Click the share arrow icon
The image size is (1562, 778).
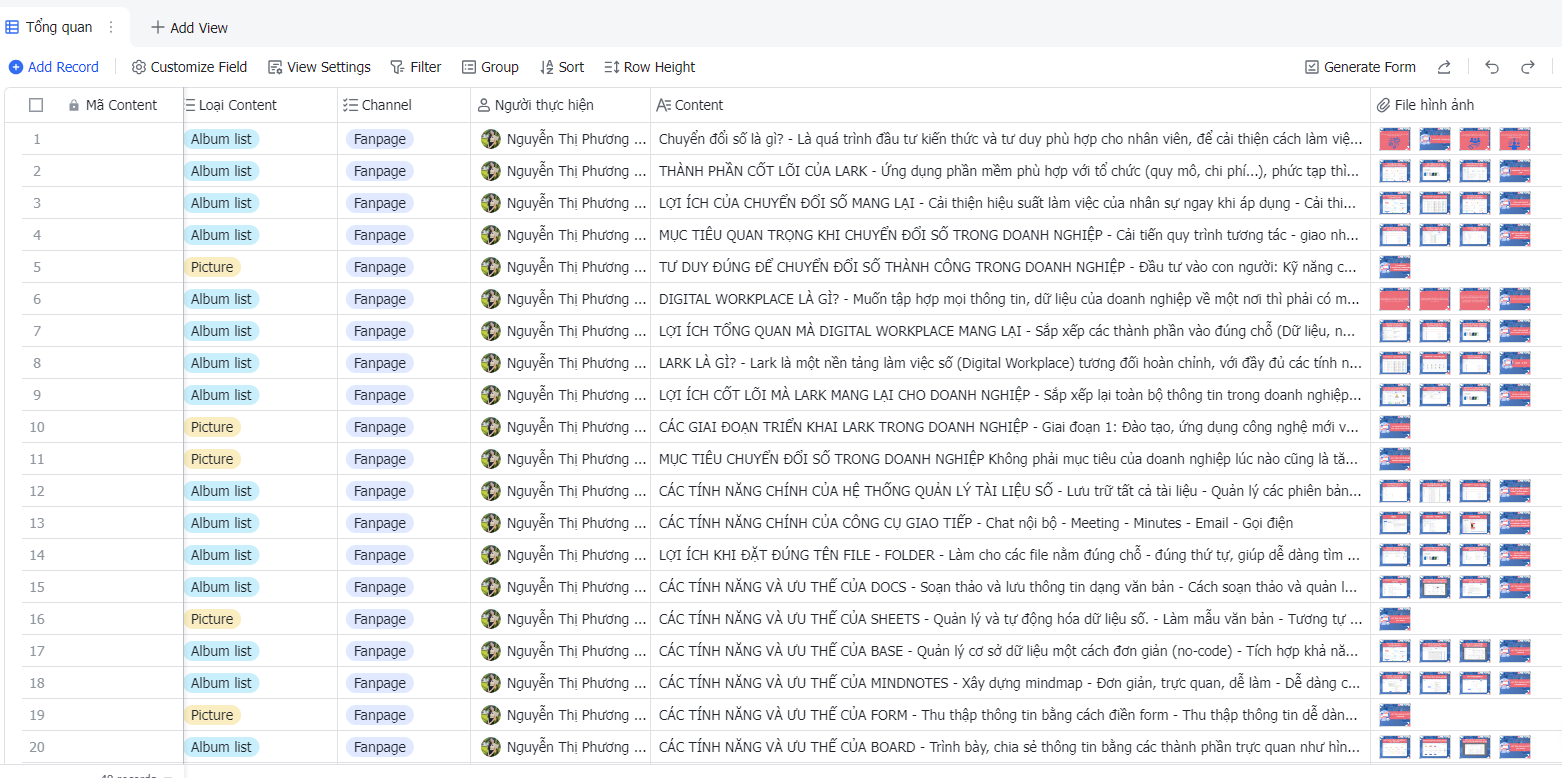(x=1444, y=67)
